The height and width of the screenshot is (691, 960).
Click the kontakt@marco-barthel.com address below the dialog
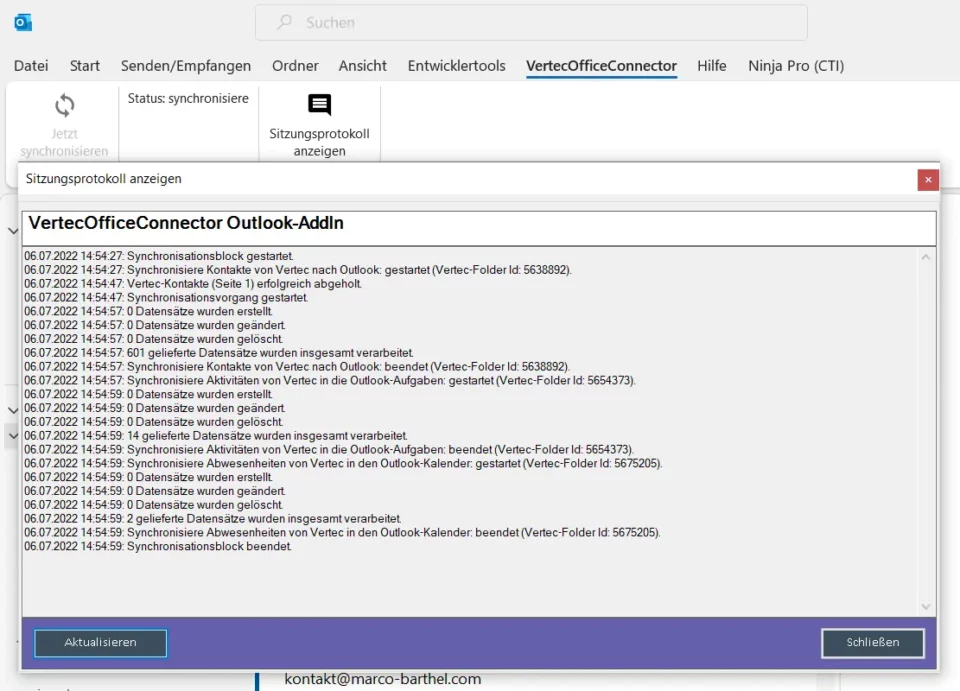click(383, 679)
